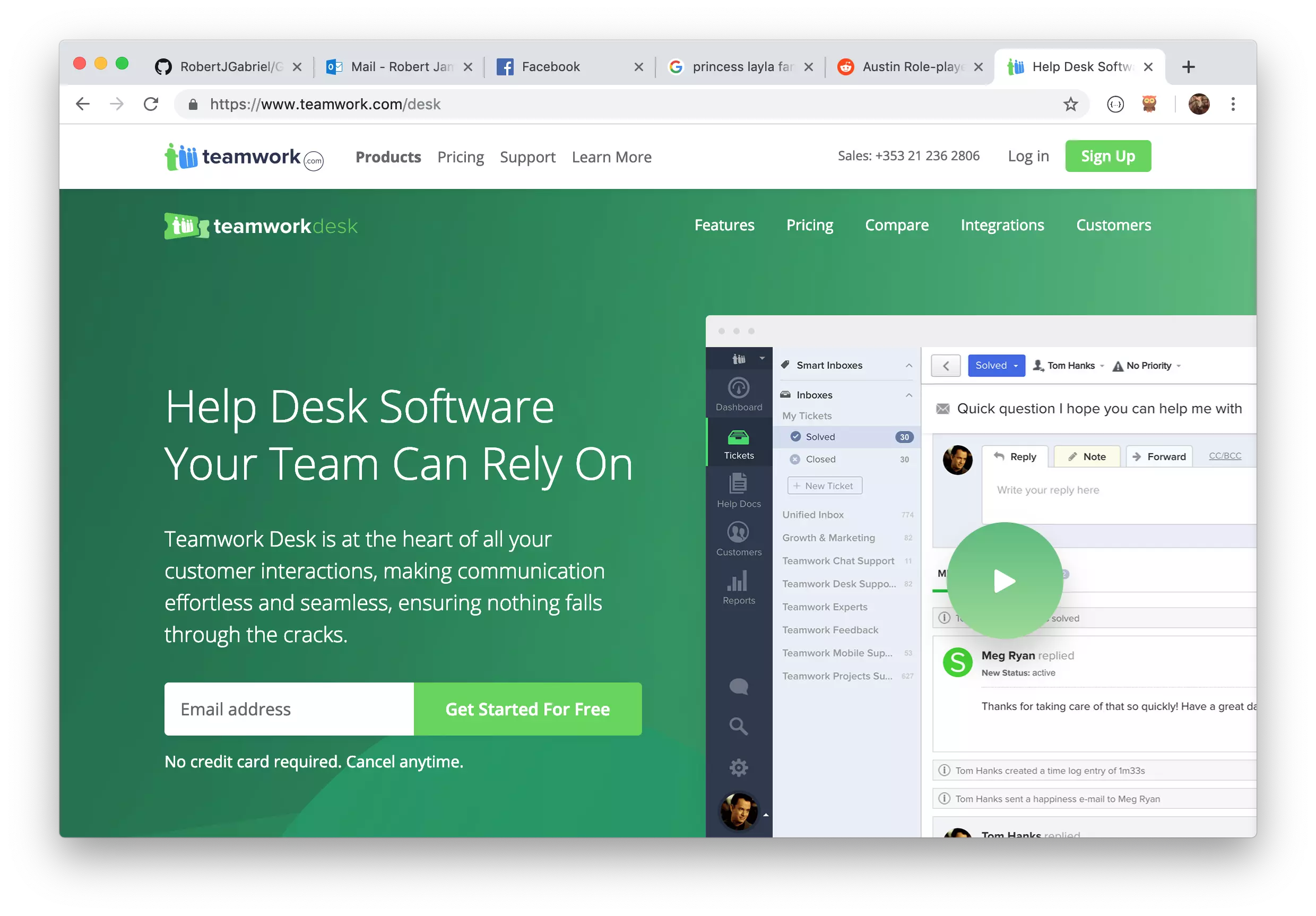Open Customers icon in the dark sidebar
The height and width of the screenshot is (916, 1316).
click(738, 539)
